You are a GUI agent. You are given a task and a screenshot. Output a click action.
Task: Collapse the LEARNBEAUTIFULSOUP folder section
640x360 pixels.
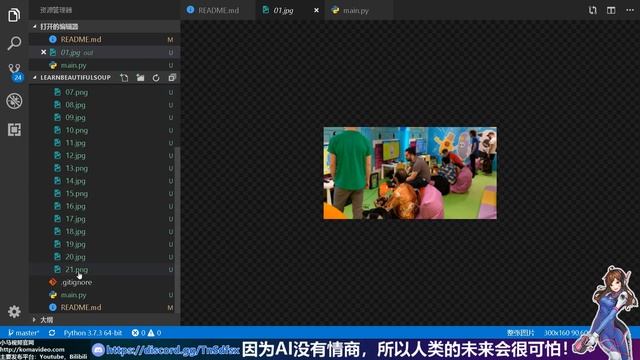75,78
